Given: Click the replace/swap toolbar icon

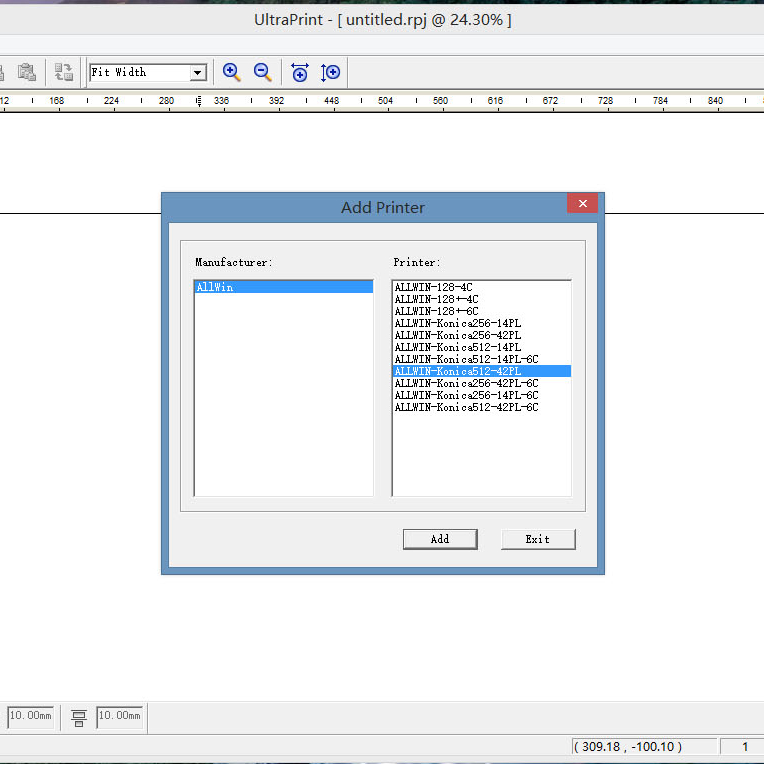Looking at the screenshot, I should pos(64,72).
